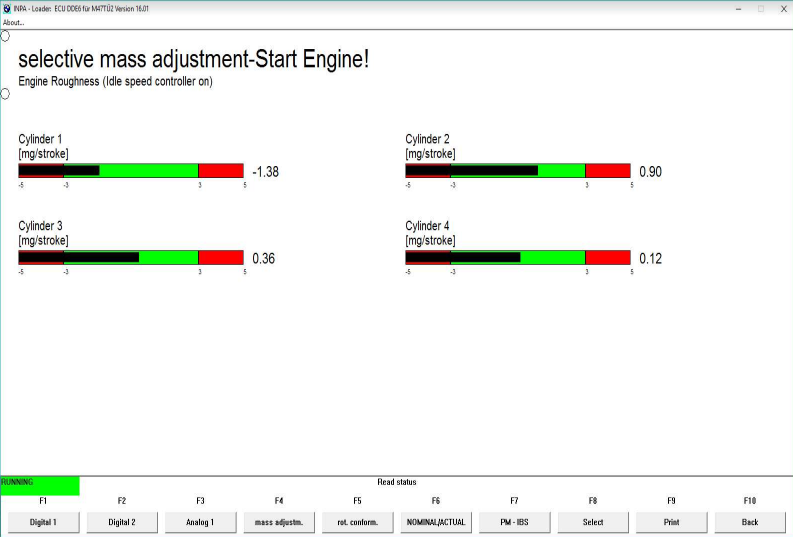Open the PM - IBS function
Screen dimensions: 795x537
[514, 522]
